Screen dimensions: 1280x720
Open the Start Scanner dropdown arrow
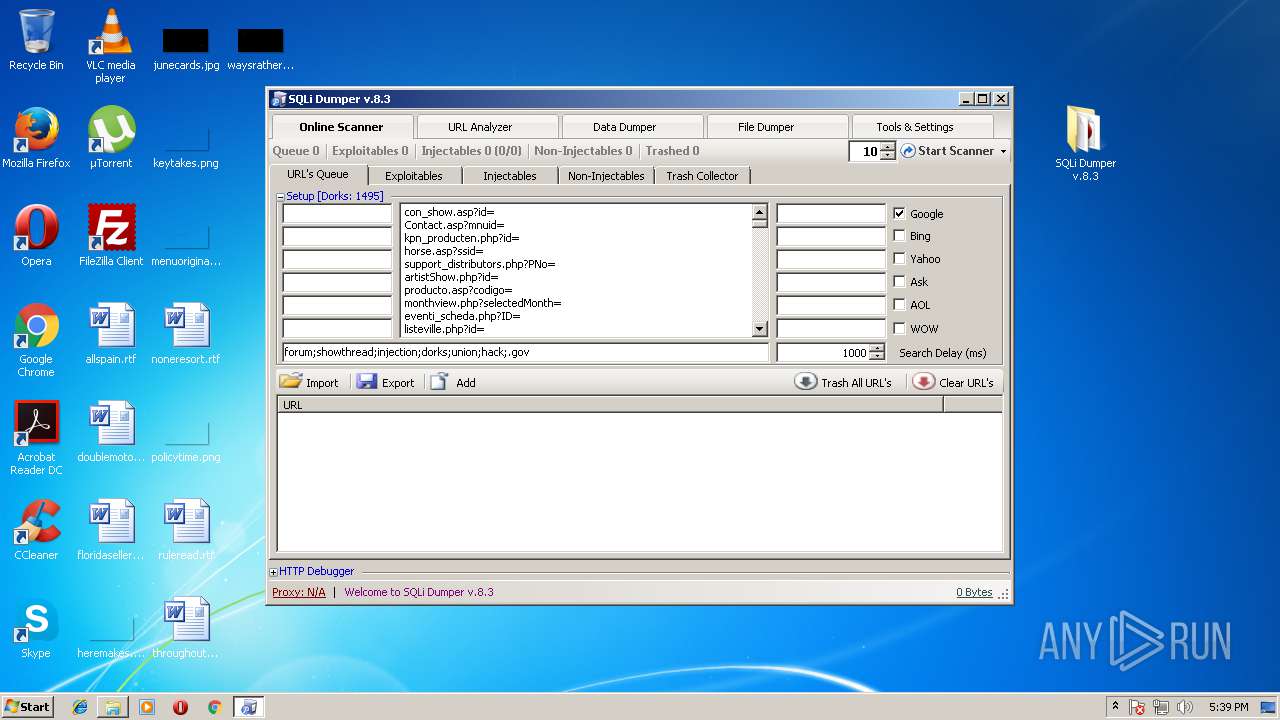coord(1003,152)
